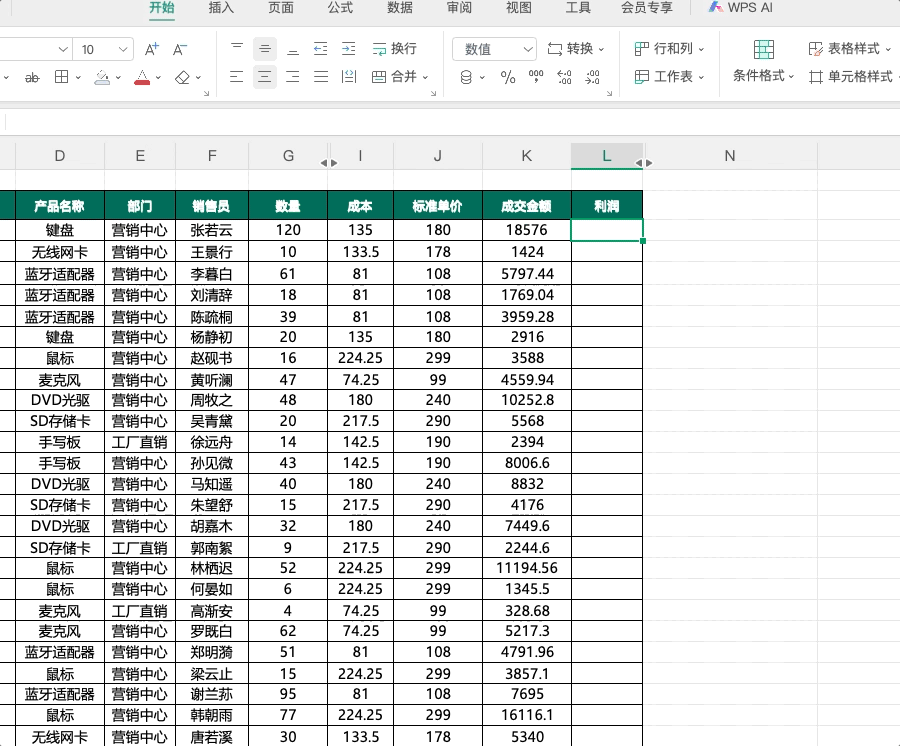This screenshot has width=900, height=746.
Task: Select column L header
Action: pos(607,156)
